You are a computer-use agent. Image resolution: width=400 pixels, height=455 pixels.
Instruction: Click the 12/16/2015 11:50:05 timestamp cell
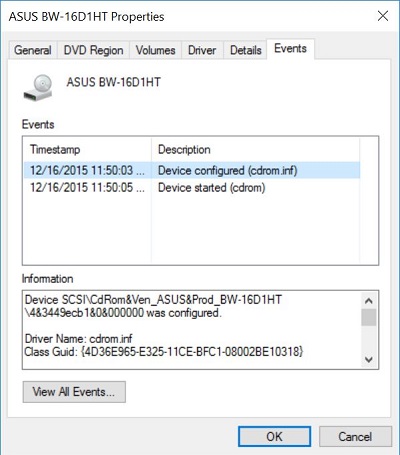tap(87, 188)
